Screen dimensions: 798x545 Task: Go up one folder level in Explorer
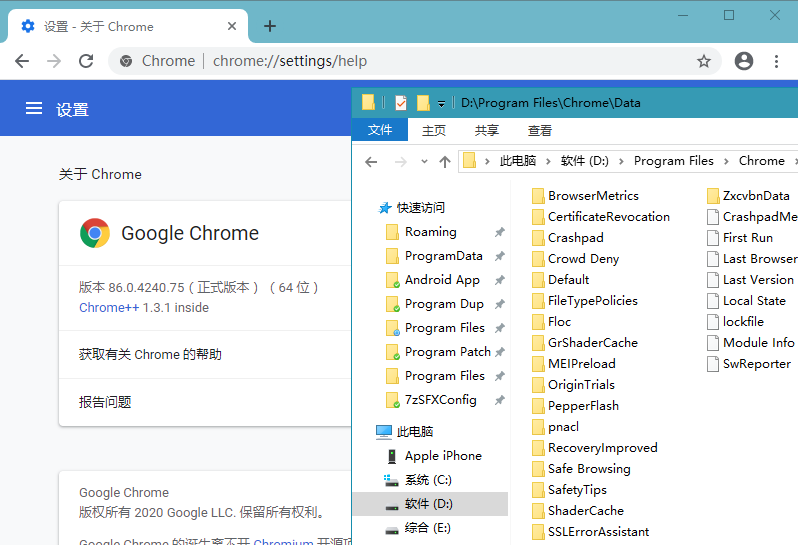click(445, 162)
